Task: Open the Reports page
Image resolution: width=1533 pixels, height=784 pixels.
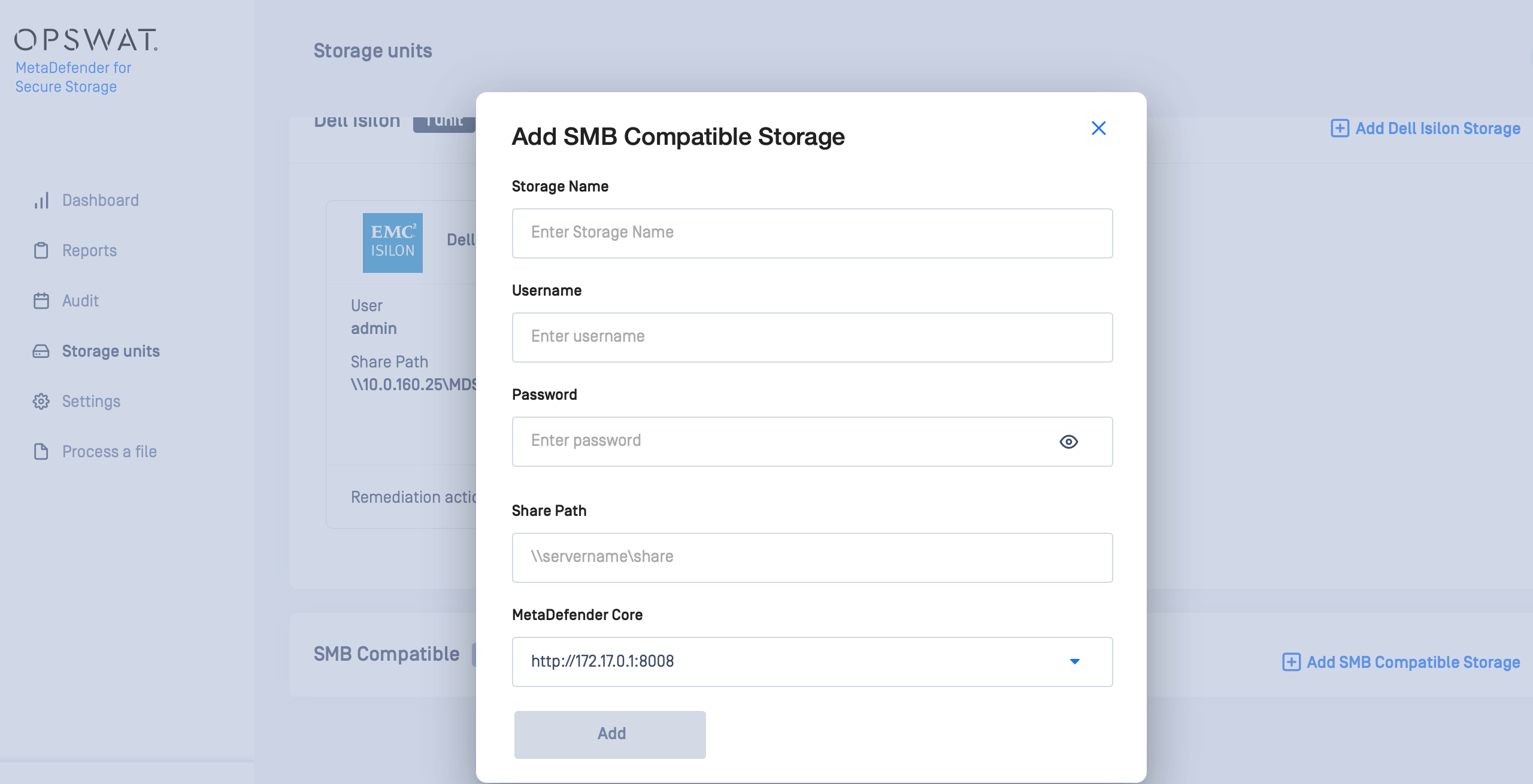Action: pyautogui.click(x=89, y=250)
